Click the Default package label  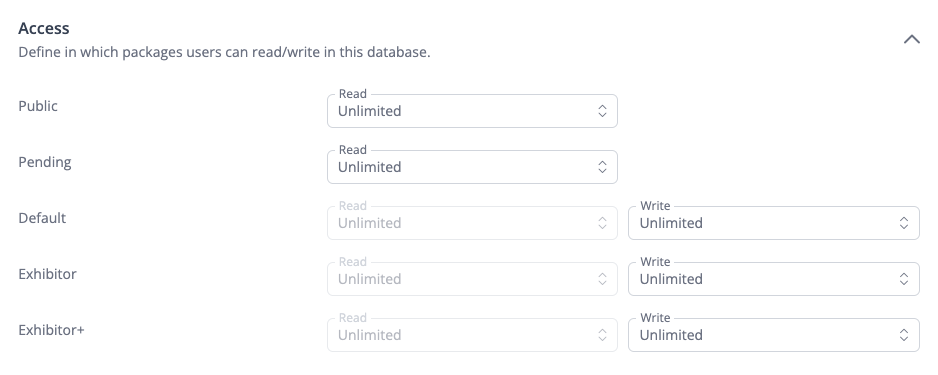click(x=42, y=218)
